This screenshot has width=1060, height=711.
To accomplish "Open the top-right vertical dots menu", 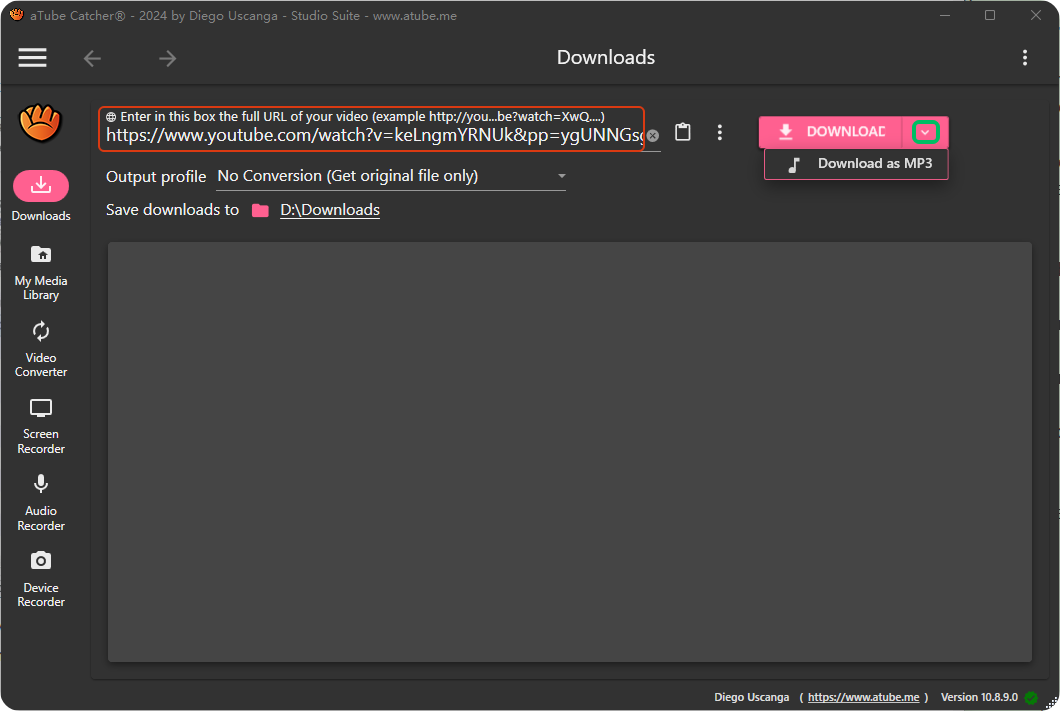I will (x=1025, y=58).
